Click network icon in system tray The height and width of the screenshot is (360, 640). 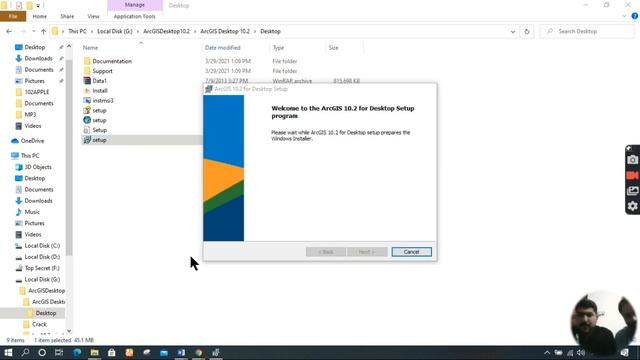pos(570,353)
